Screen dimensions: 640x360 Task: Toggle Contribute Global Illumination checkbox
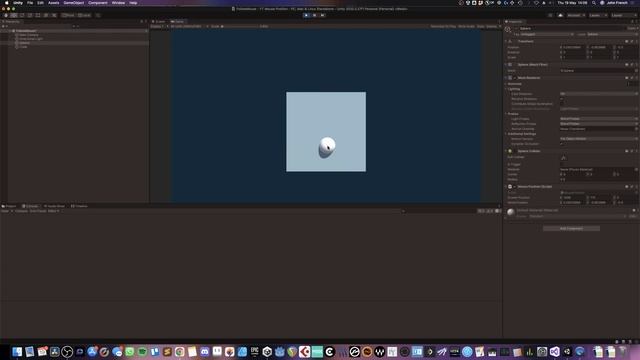(x=562, y=104)
